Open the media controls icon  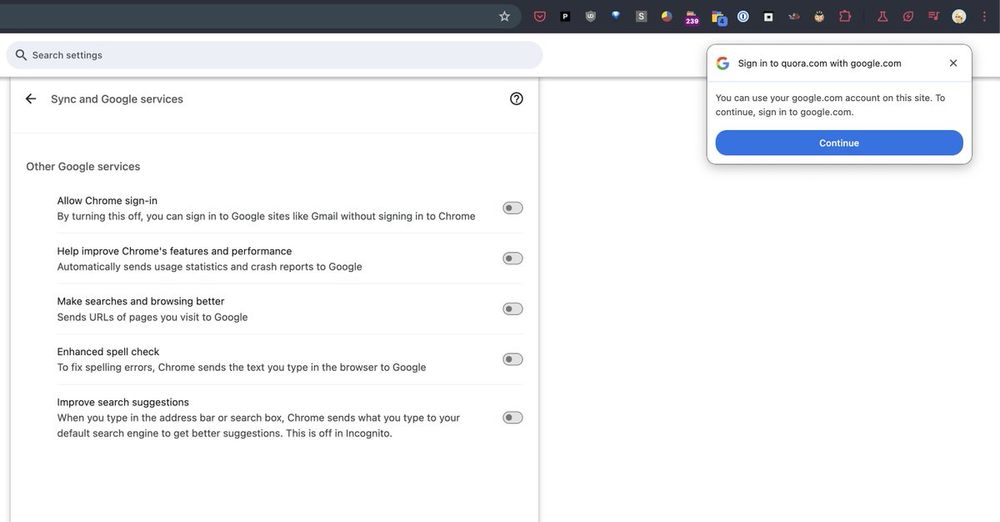pyautogui.click(x=934, y=17)
